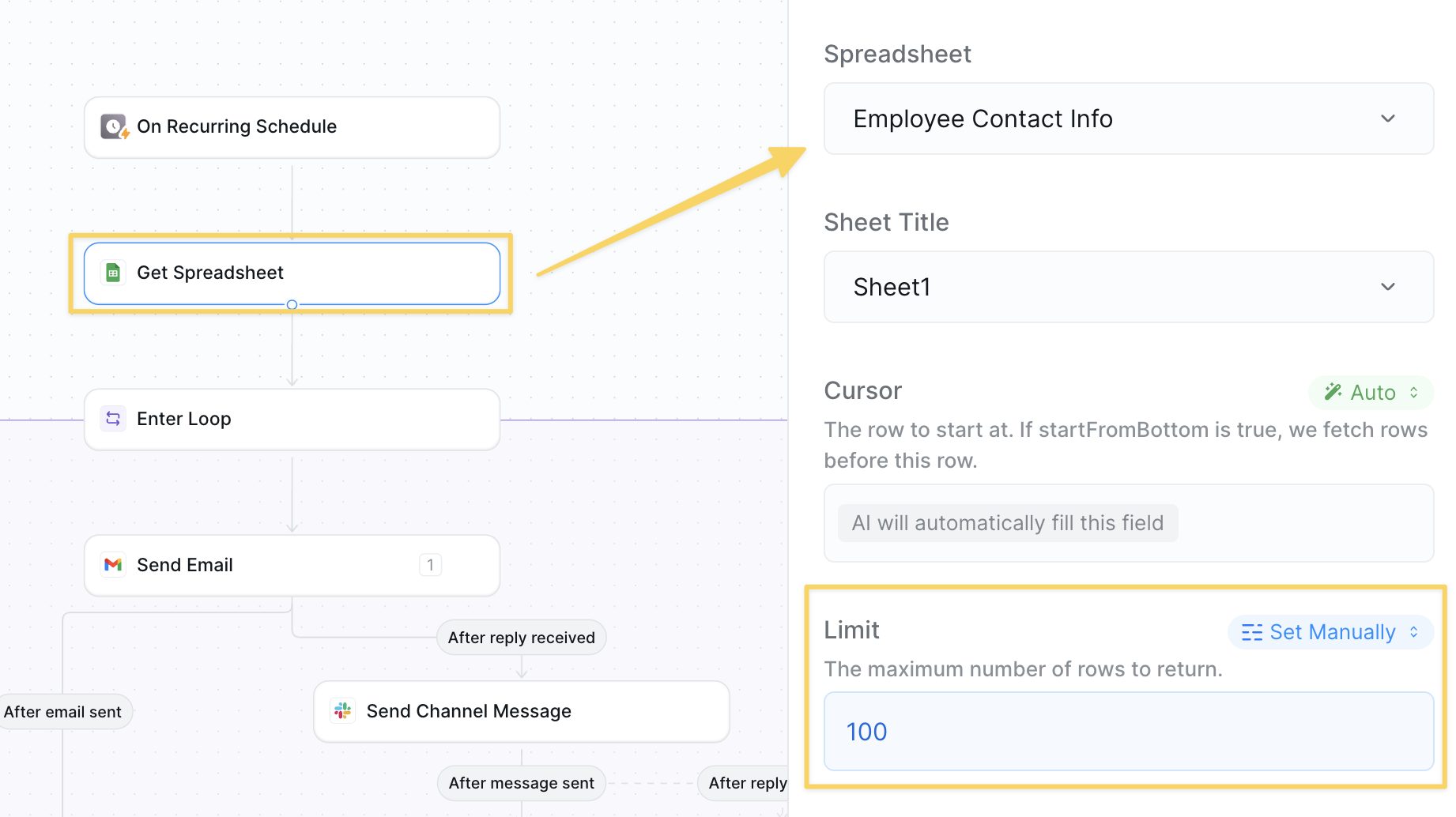Click the After message sent branch label
This screenshot has height=817, width=1456.
(x=521, y=783)
